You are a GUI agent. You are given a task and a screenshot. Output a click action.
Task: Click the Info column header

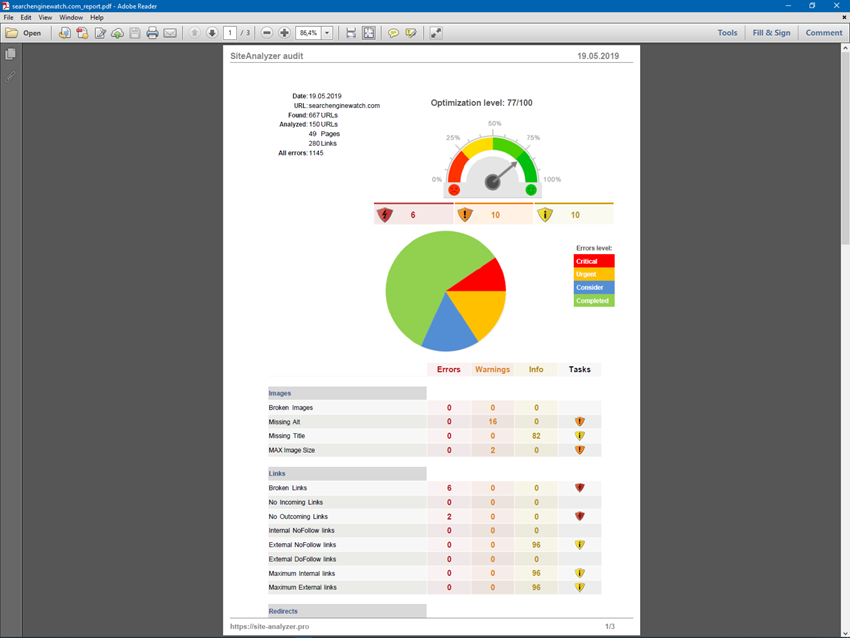click(536, 369)
